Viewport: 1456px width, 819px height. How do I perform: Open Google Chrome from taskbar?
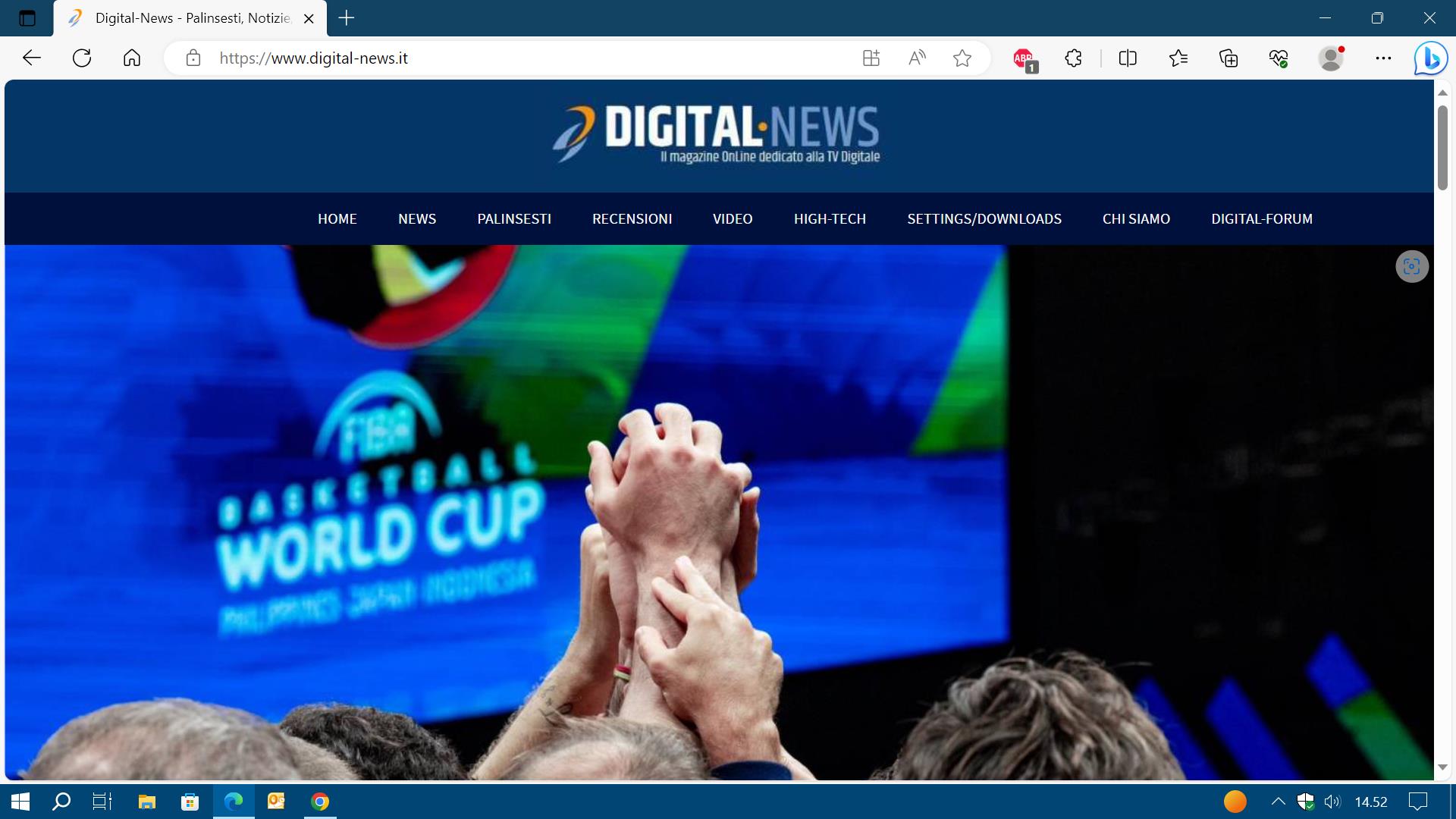[320, 802]
